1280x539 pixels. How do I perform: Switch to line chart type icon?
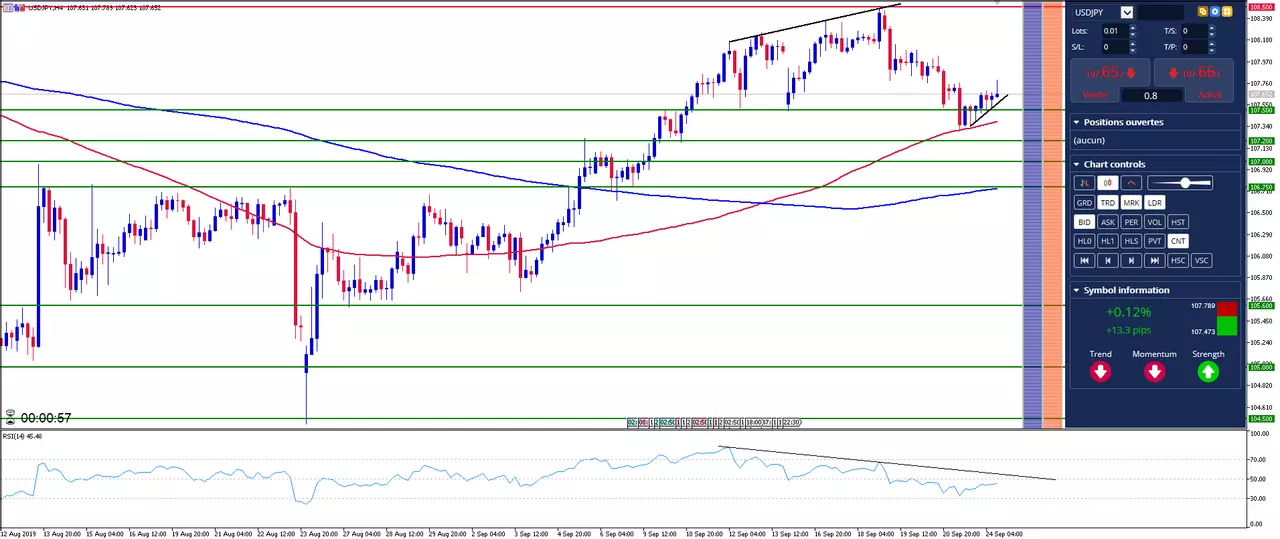pyautogui.click(x=1132, y=183)
